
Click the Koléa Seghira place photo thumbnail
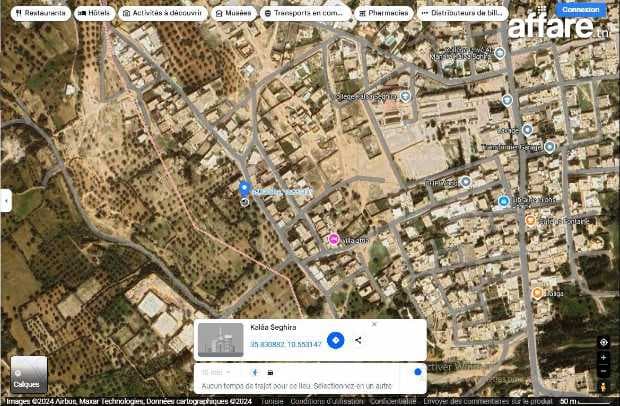click(x=221, y=340)
